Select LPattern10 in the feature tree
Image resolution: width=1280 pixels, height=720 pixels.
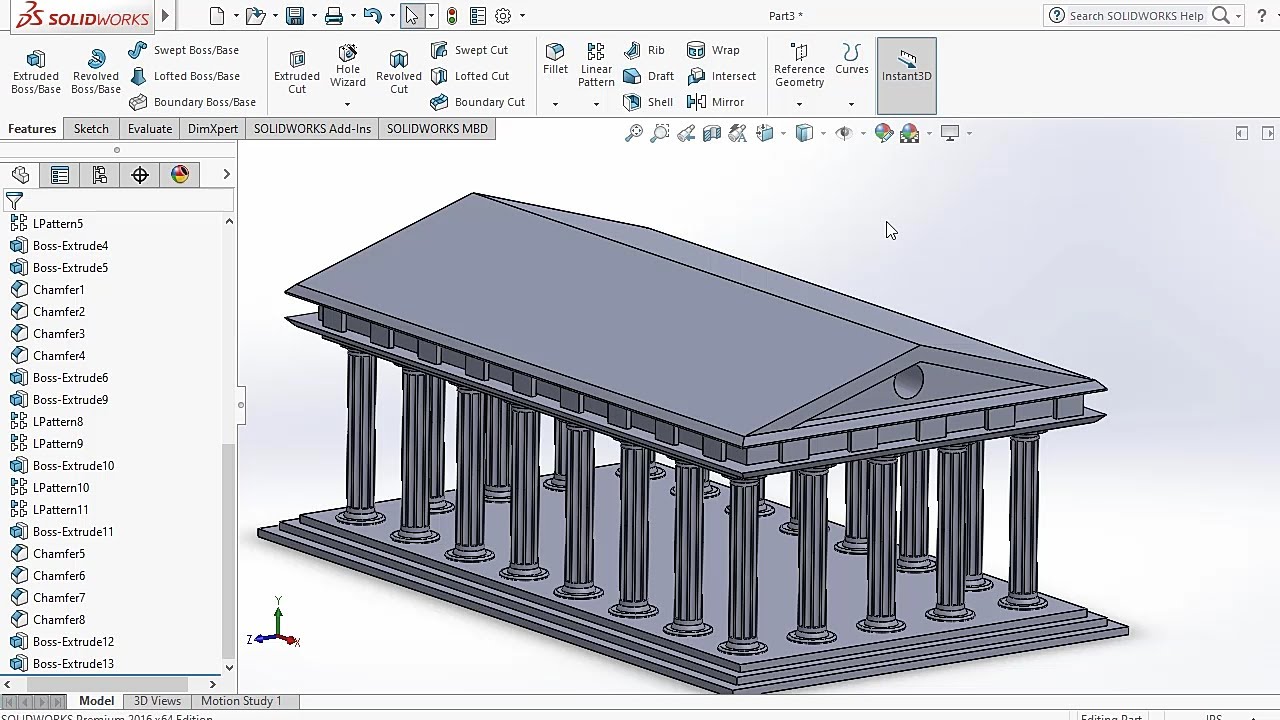click(61, 488)
